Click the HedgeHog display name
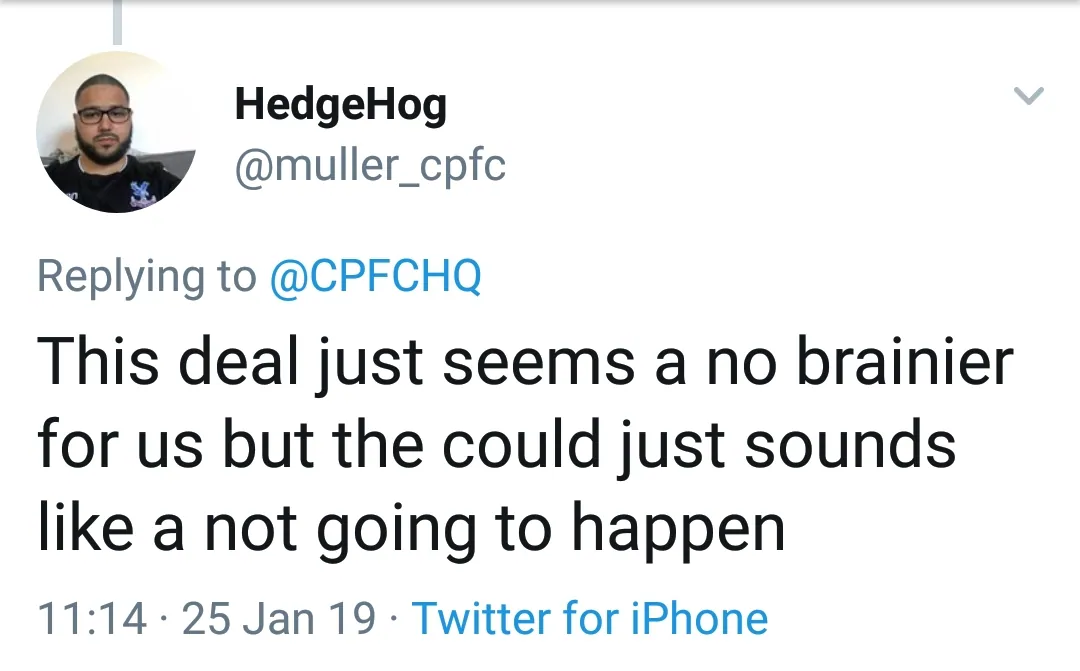 340,106
